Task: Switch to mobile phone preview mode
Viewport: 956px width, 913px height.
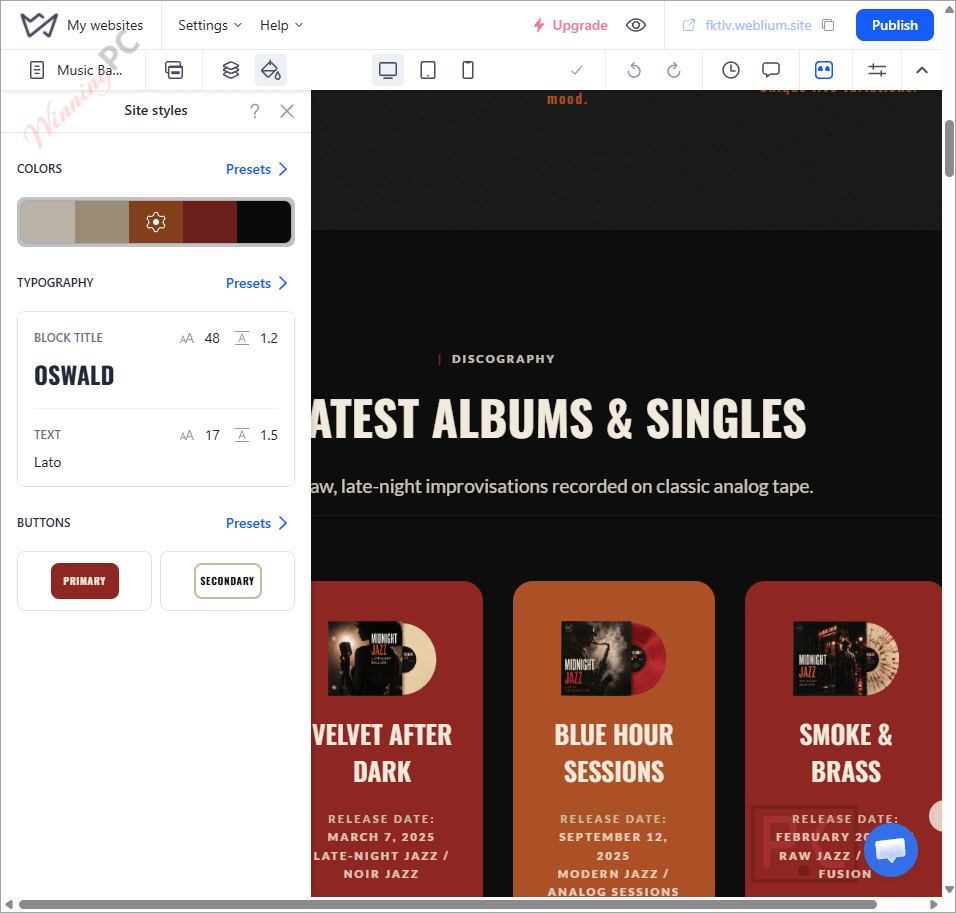Action: point(468,70)
